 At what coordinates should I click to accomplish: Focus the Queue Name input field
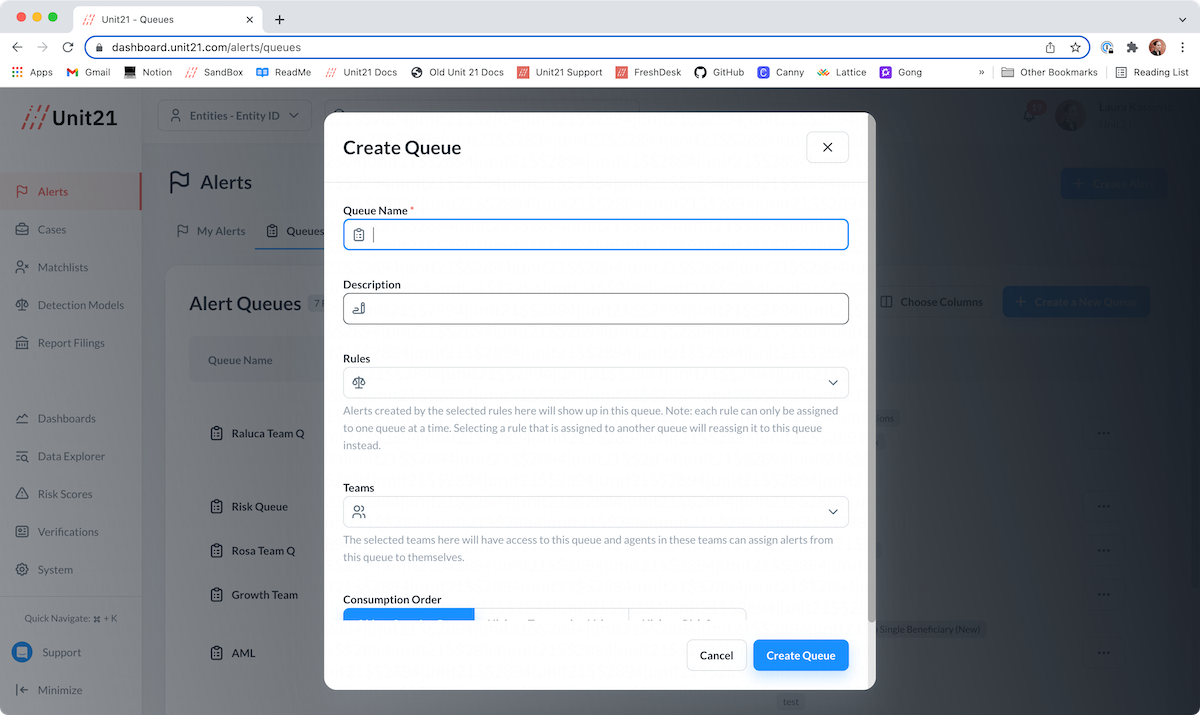click(x=595, y=235)
